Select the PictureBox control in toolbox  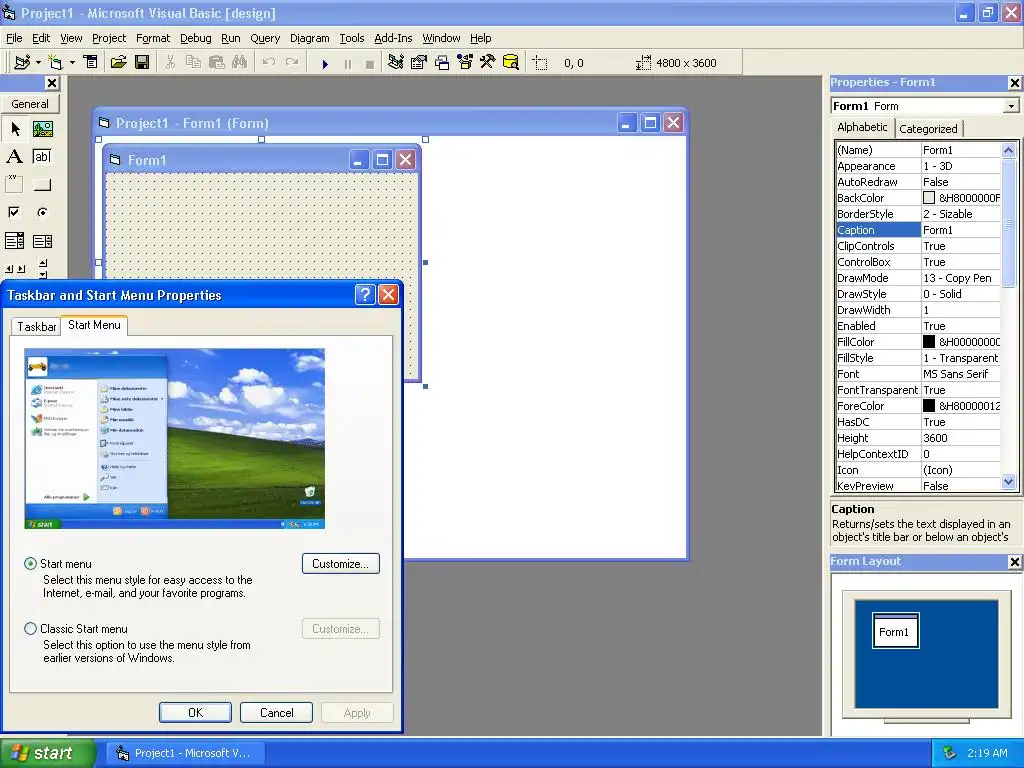[42, 129]
